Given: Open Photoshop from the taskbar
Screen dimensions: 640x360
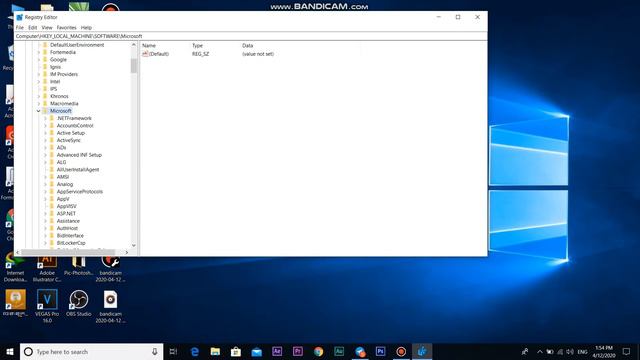Looking at the screenshot, I should (x=380, y=351).
